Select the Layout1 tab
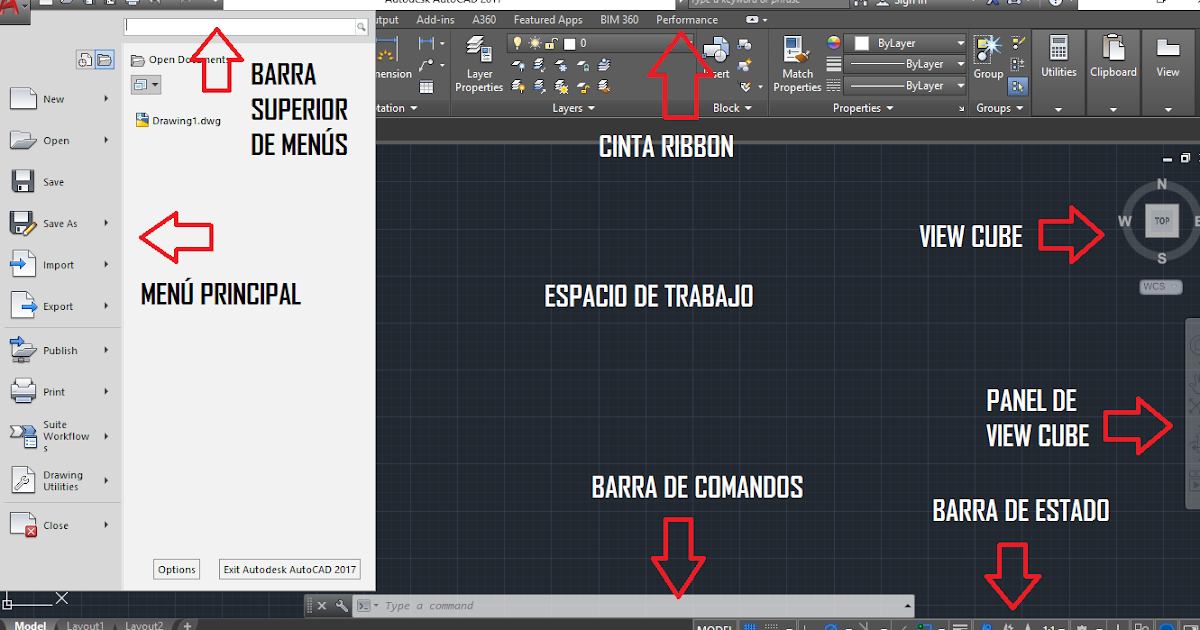 pos(86,625)
